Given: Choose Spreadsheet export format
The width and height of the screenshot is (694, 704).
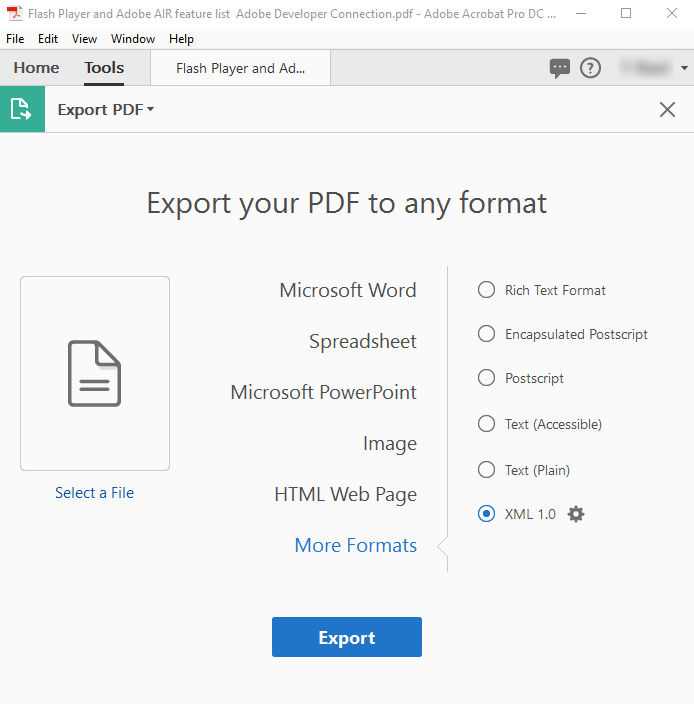Looking at the screenshot, I should pos(363,341).
